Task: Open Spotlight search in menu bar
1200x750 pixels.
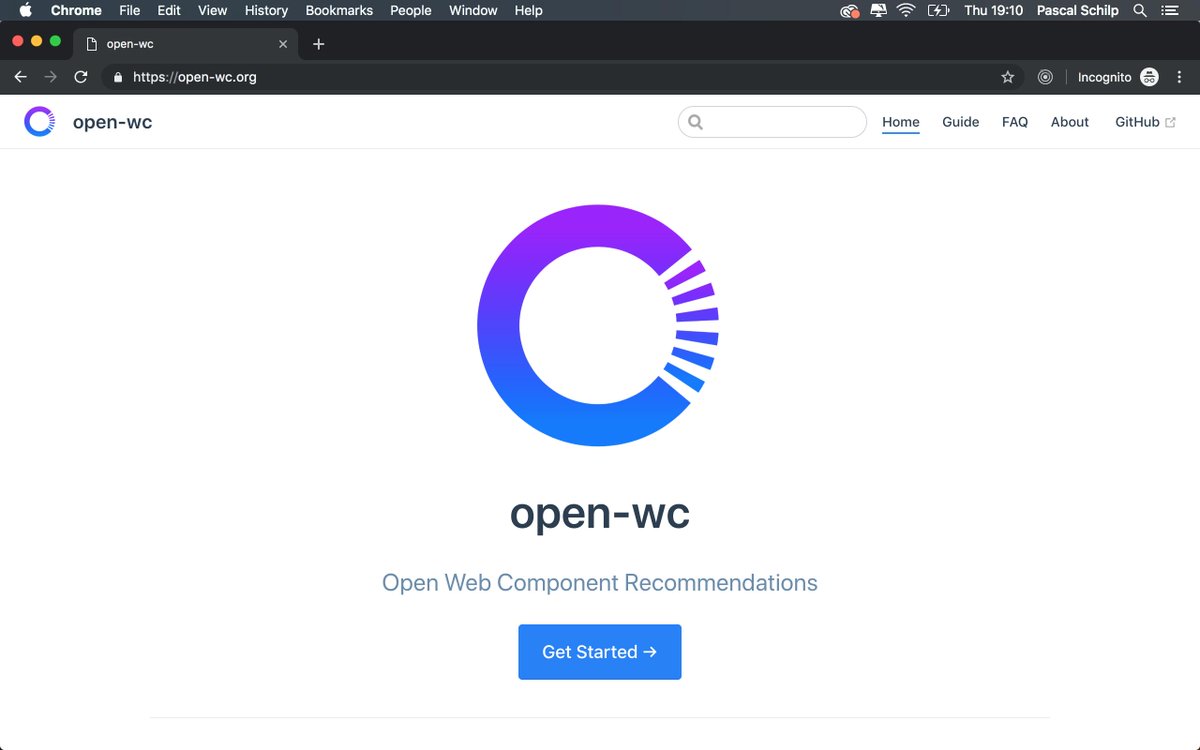Action: point(1140,10)
